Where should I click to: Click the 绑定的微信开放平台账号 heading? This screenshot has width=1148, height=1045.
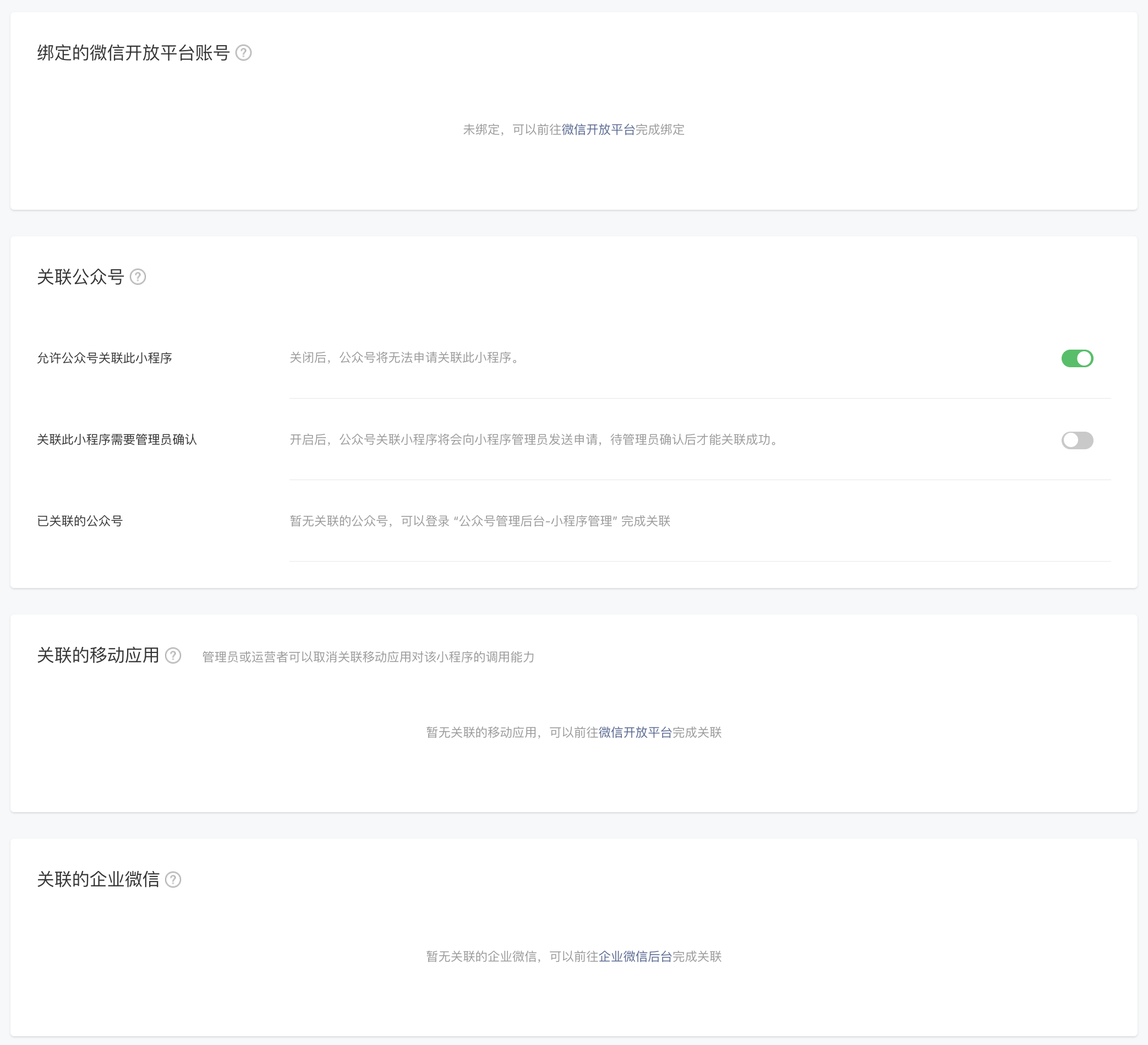pos(133,53)
